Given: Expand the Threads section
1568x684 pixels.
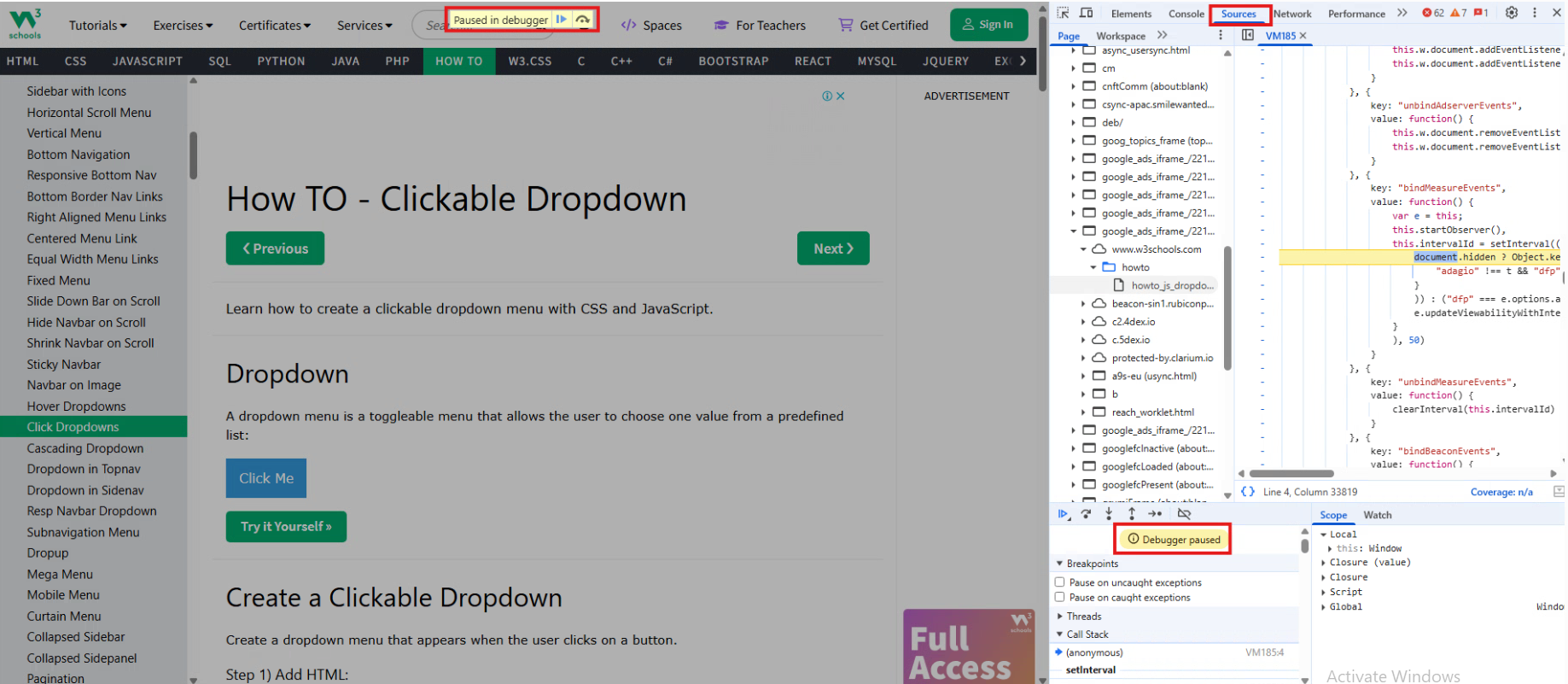Looking at the screenshot, I should click(x=1079, y=617).
